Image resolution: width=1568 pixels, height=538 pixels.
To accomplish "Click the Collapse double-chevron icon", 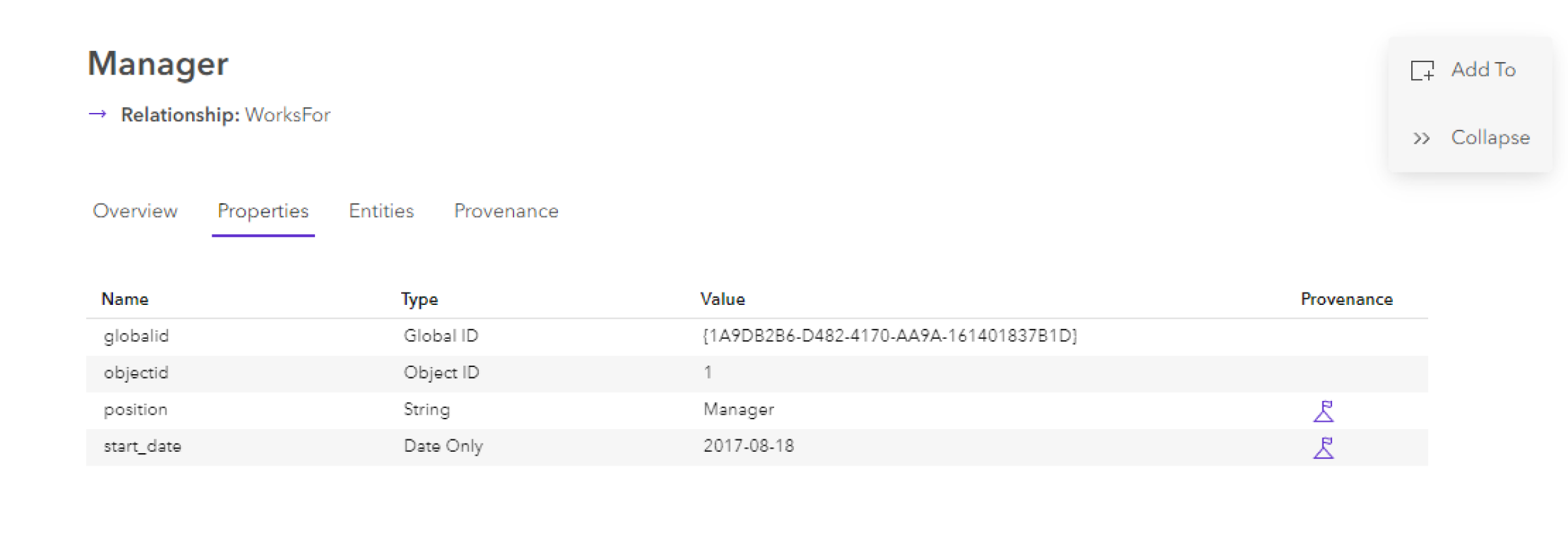I will pos(1423,138).
